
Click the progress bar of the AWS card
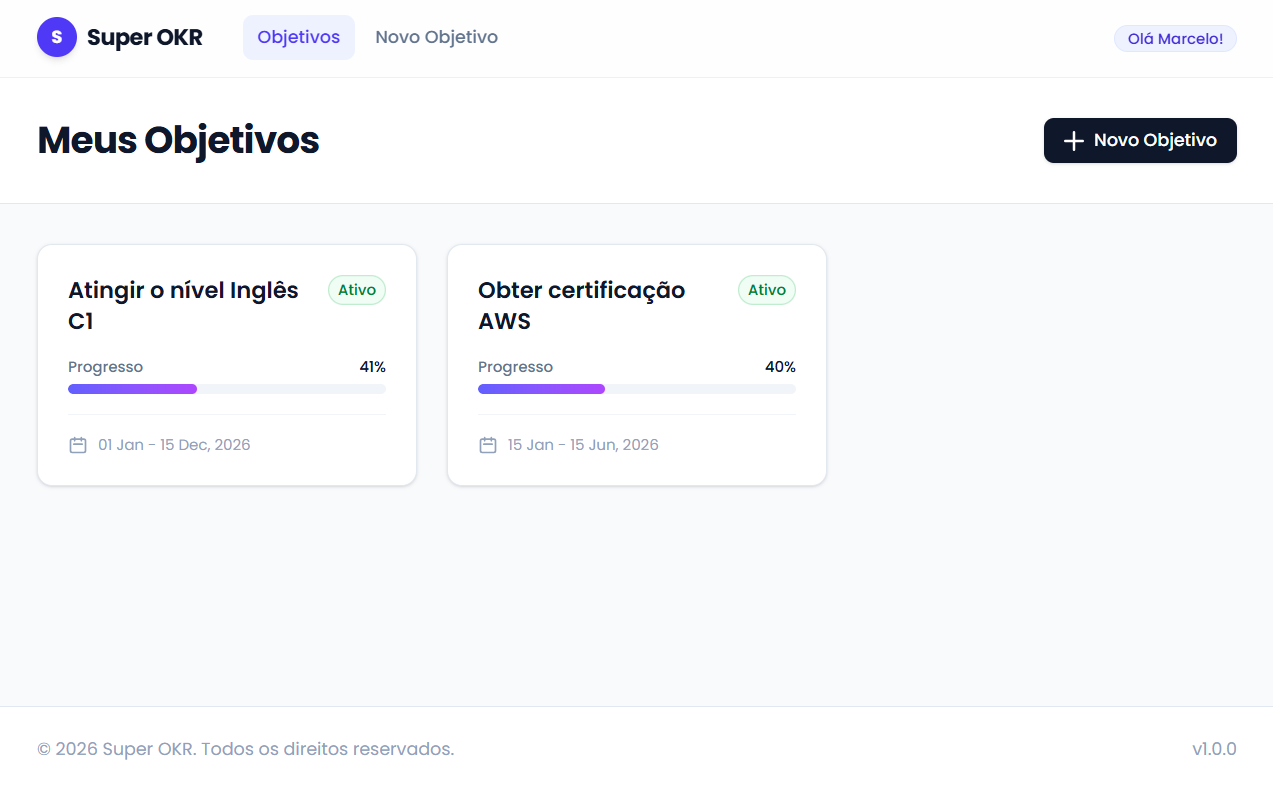coord(637,389)
